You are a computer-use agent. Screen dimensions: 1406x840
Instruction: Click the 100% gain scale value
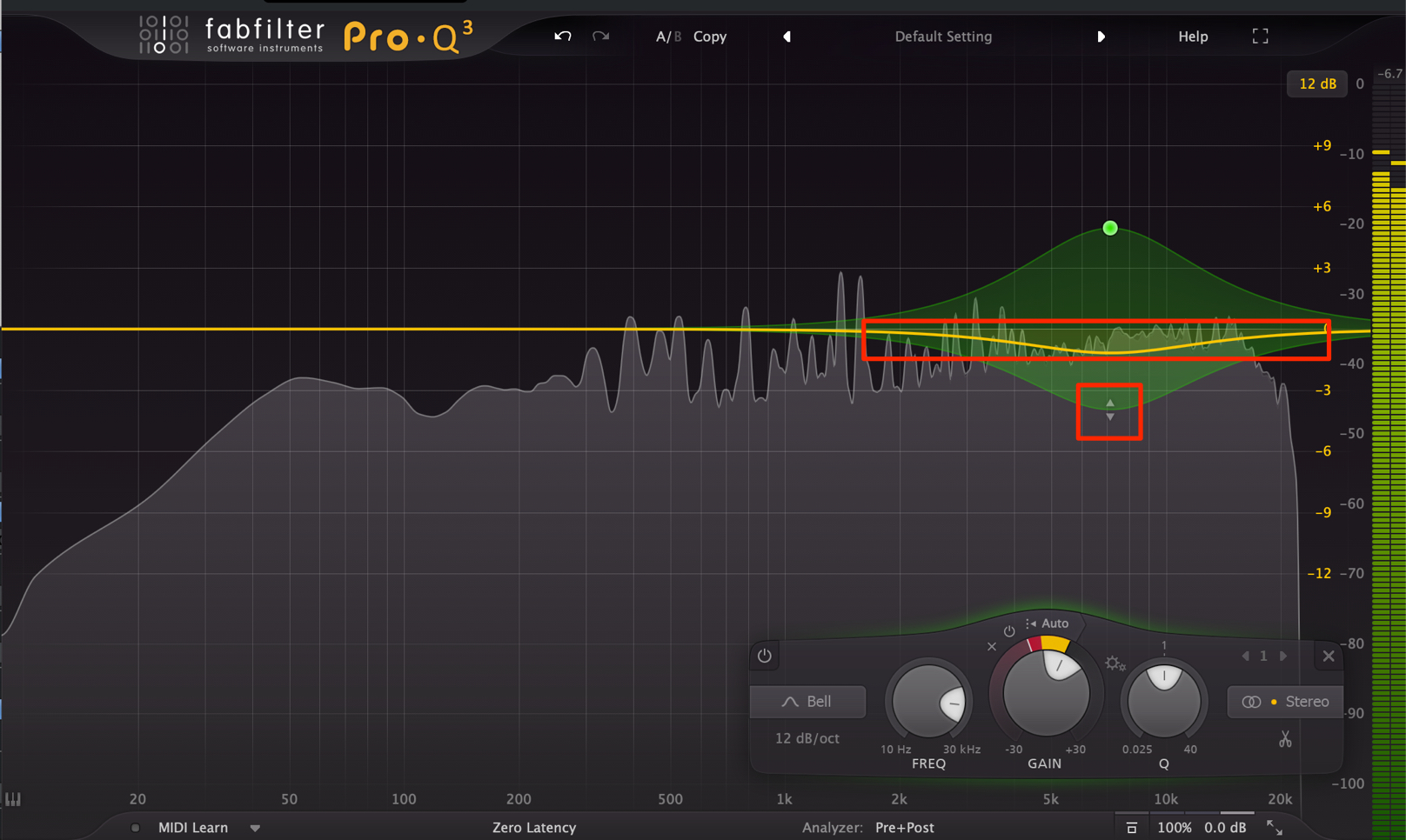click(x=1175, y=828)
